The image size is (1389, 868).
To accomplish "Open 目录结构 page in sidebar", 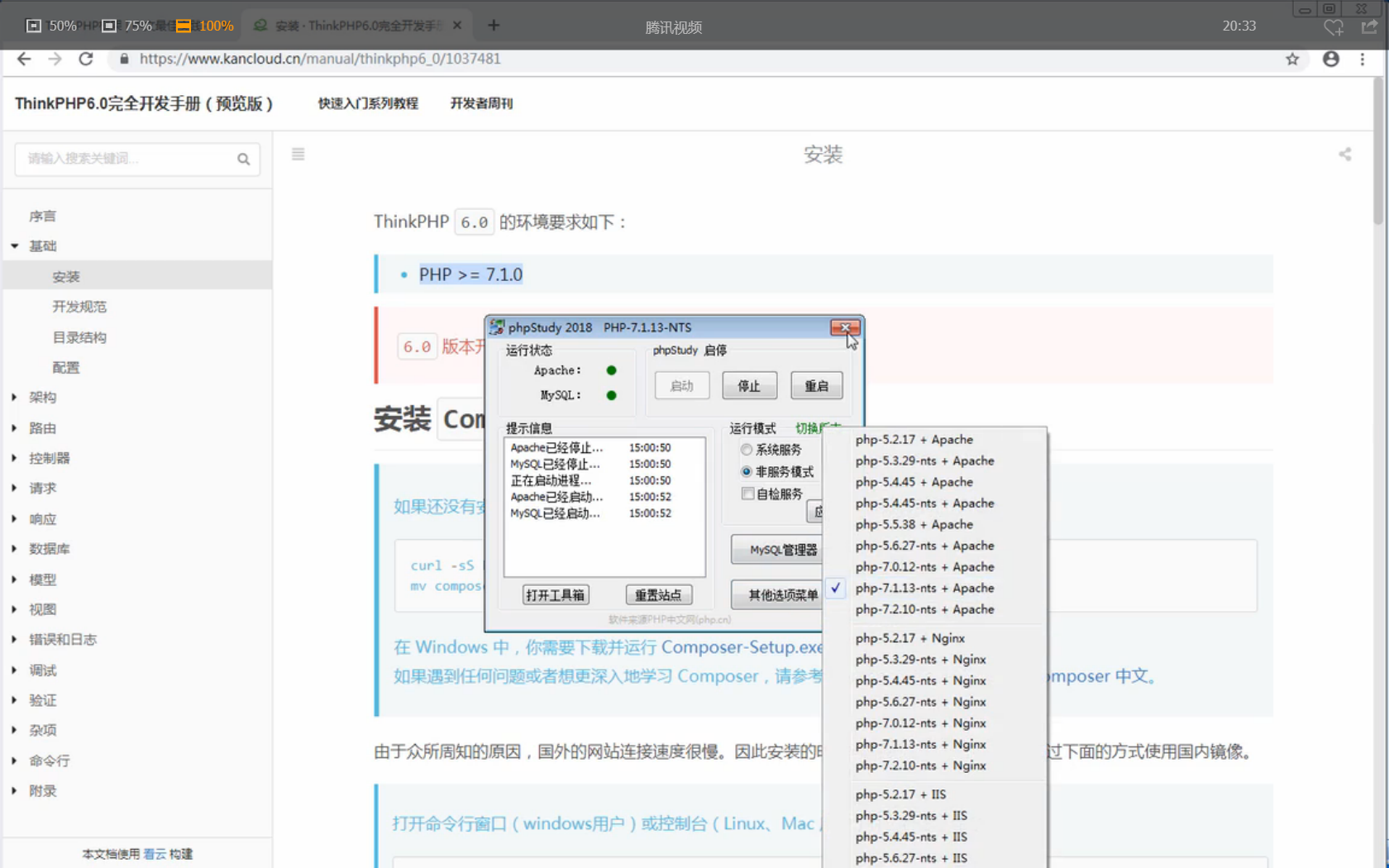I will point(79,337).
